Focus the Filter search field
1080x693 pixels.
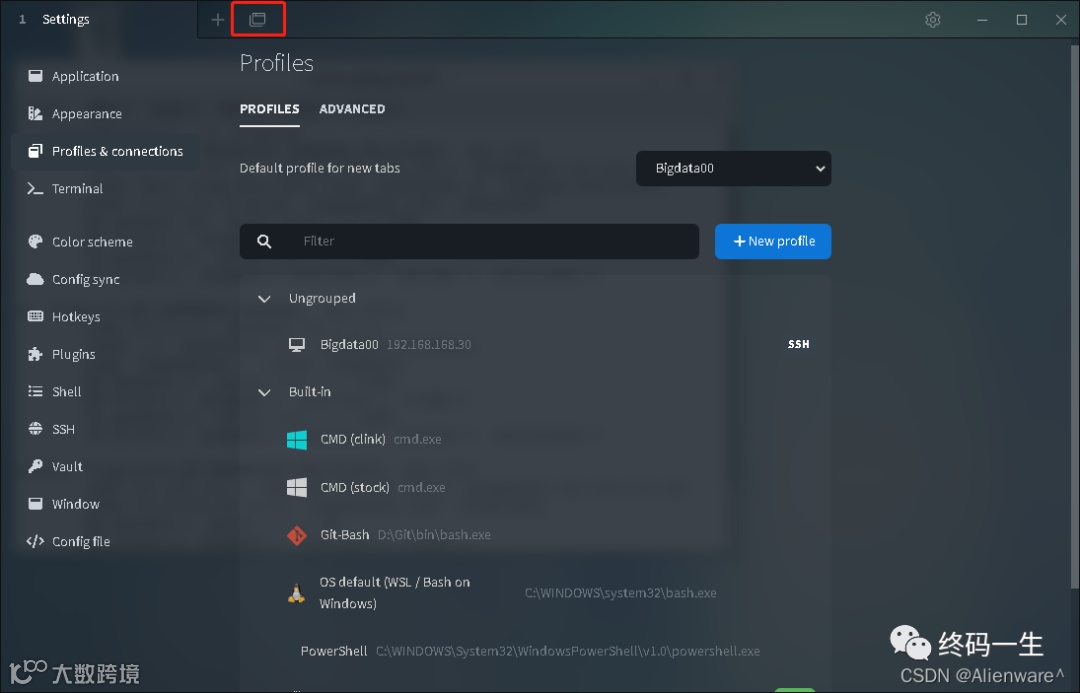pos(469,241)
